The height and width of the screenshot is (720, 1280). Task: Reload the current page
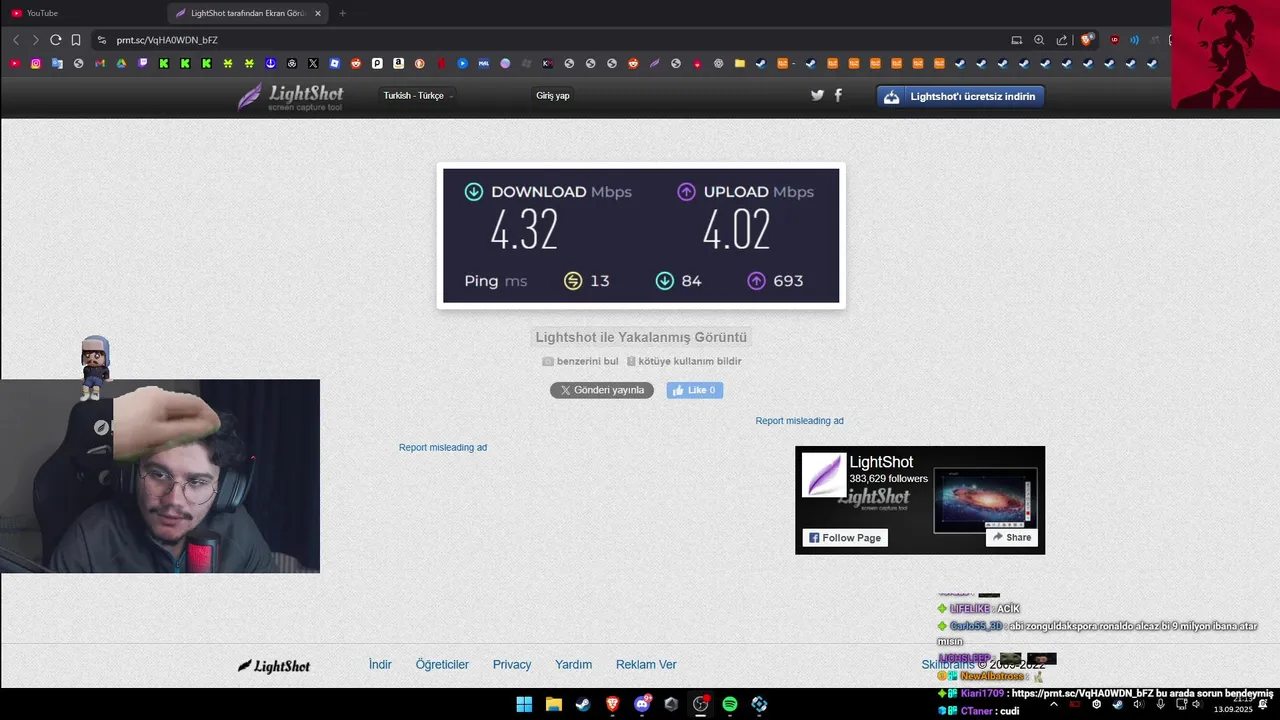56,40
